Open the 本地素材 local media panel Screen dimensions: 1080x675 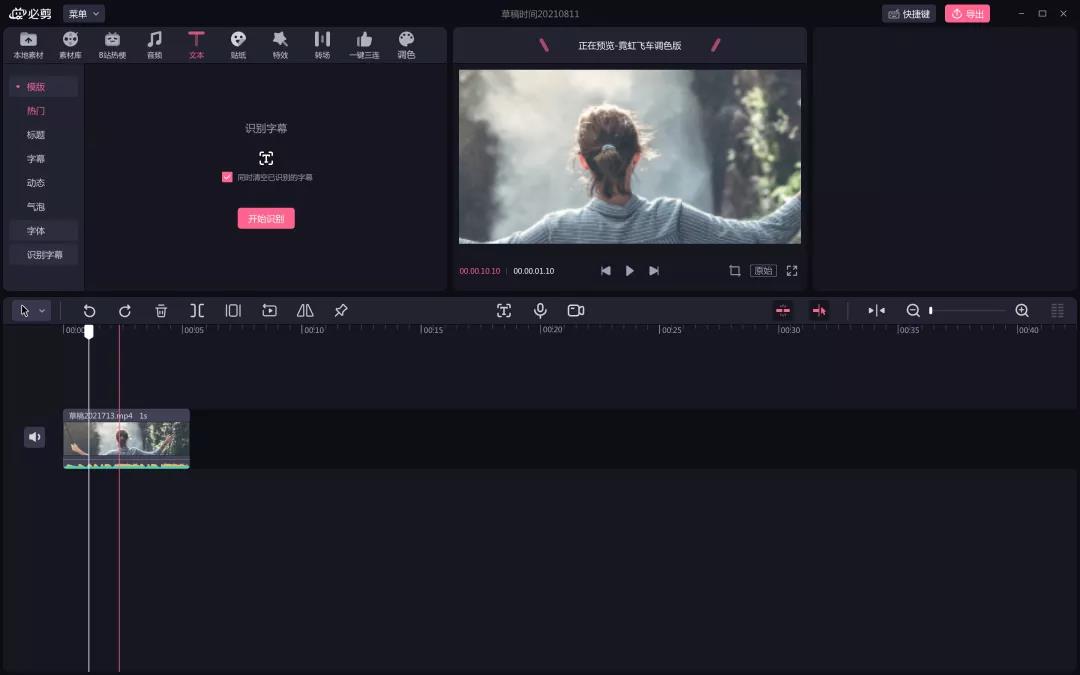tap(28, 45)
